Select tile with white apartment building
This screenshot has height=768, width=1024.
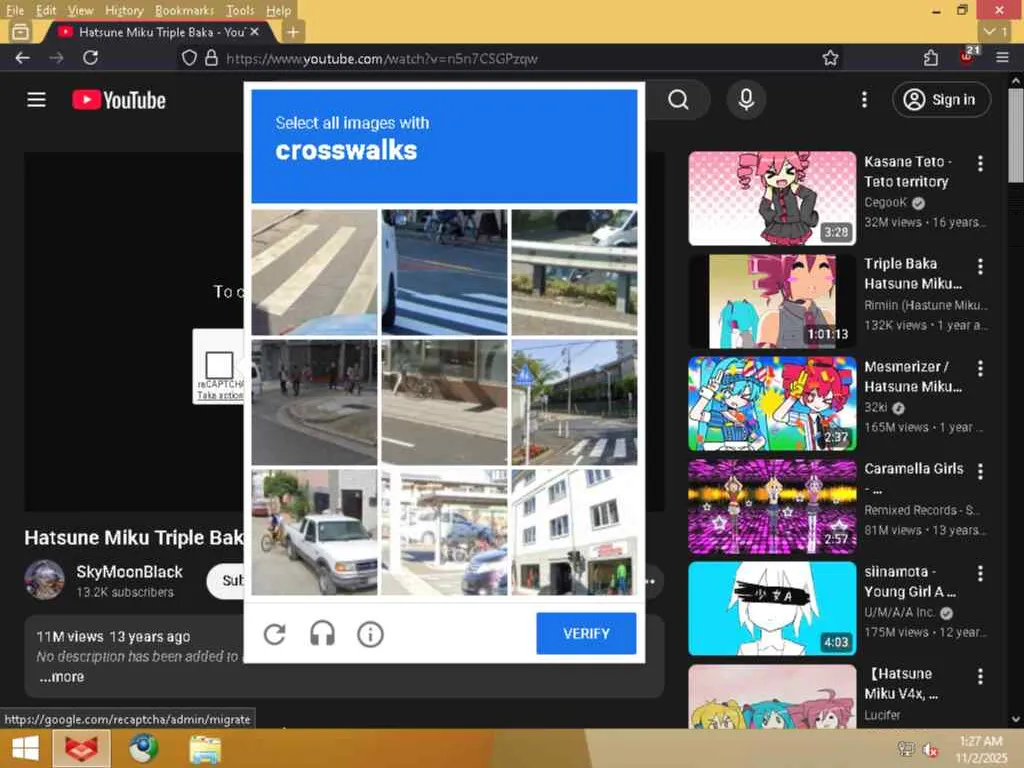tap(574, 532)
